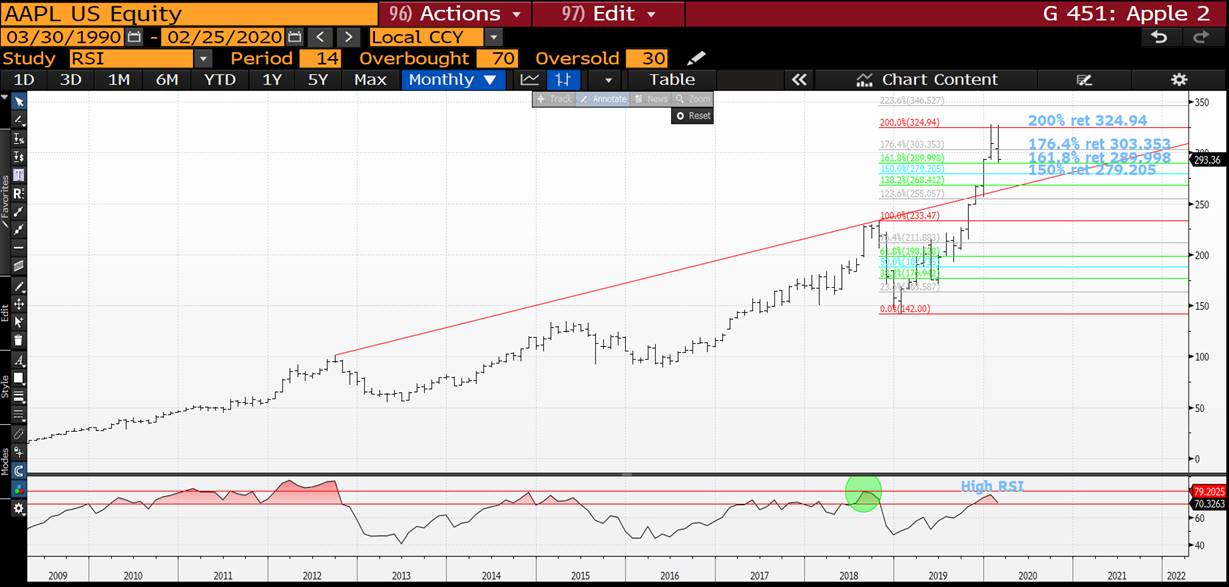This screenshot has height=587, width=1229.
Task: Pick the trend line drawing tool below the pointer
Action: 19,120
